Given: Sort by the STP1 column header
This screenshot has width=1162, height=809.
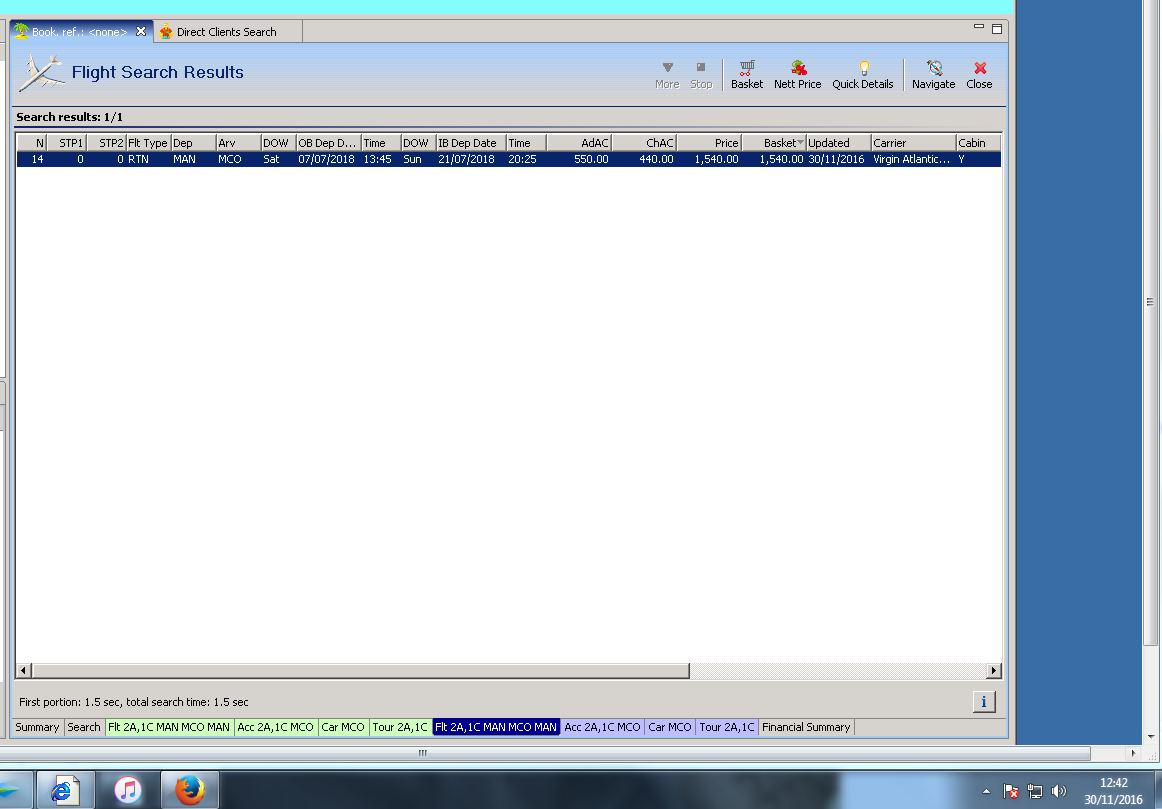Looking at the screenshot, I should [67, 143].
